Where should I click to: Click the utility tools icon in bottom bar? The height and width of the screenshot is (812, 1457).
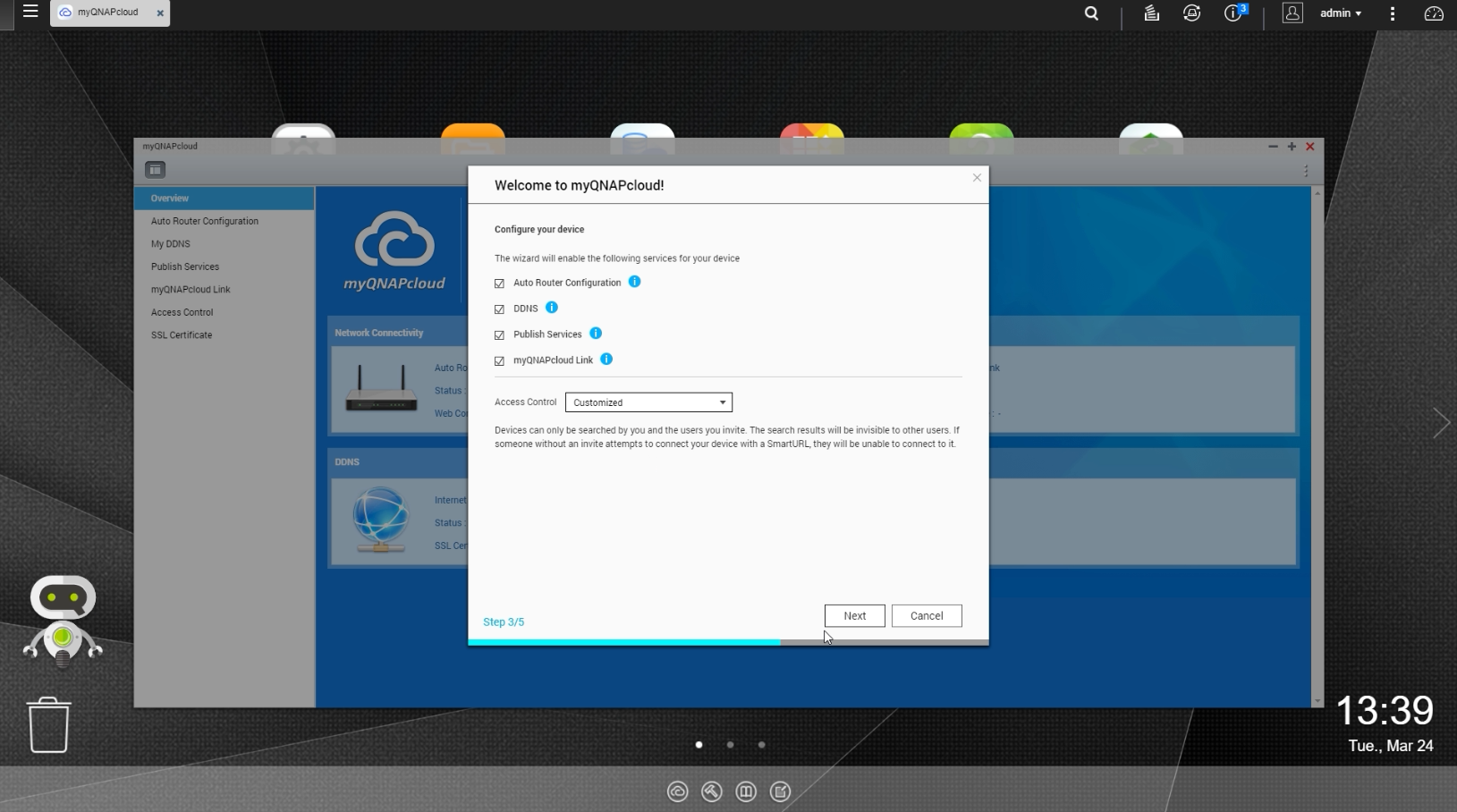[x=712, y=791]
